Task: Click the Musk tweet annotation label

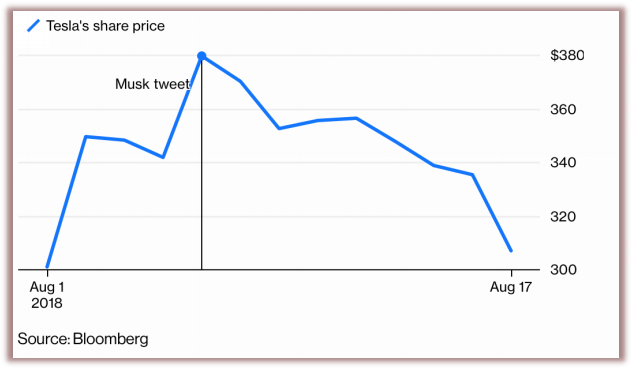Action: click(152, 84)
